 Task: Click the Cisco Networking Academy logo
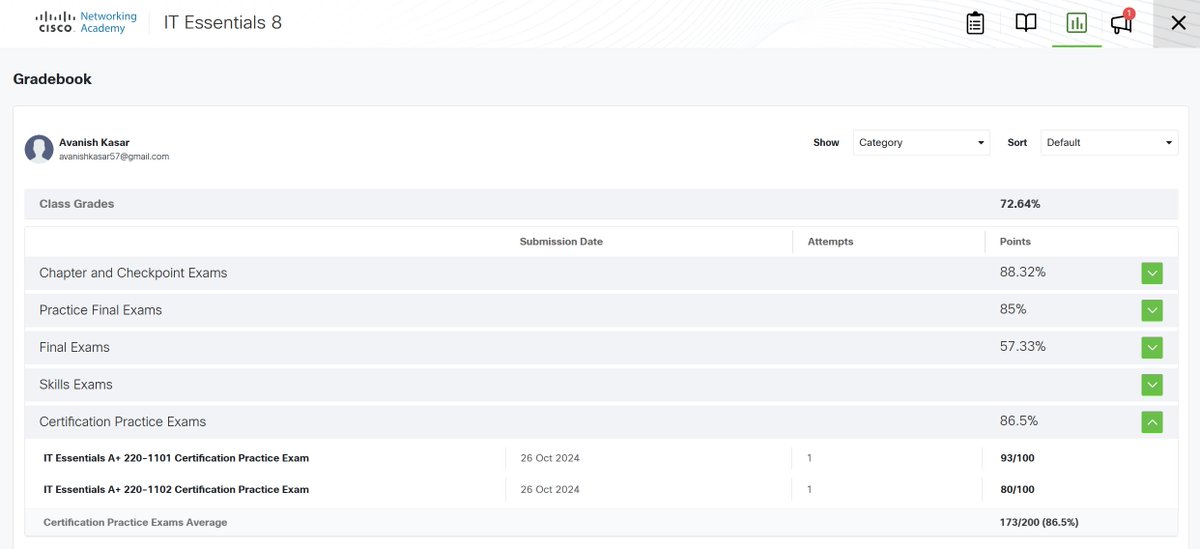(x=86, y=23)
